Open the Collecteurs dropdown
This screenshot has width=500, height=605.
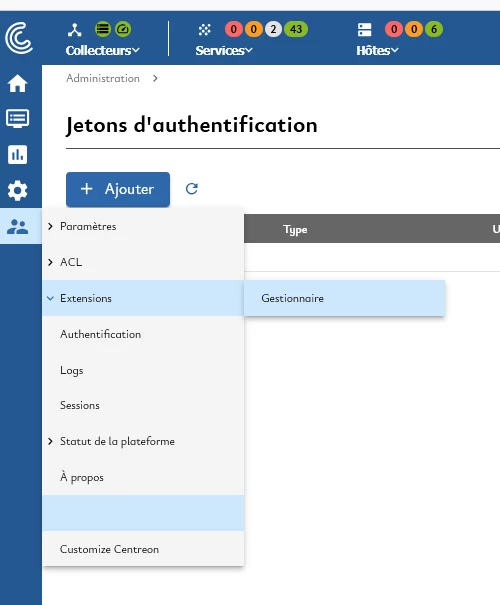[103, 50]
